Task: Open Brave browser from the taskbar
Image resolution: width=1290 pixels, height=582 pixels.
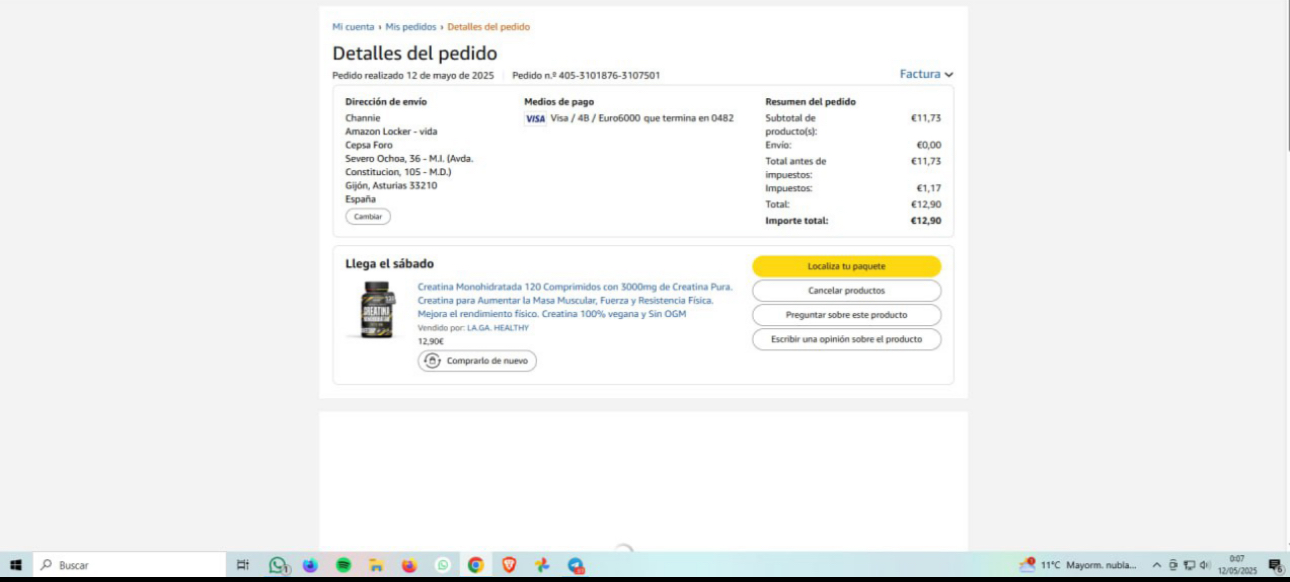Action: (509, 565)
